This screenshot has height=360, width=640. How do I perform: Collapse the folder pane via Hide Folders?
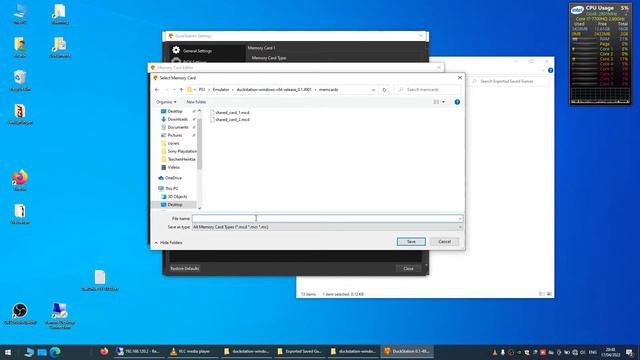[x=168, y=243]
